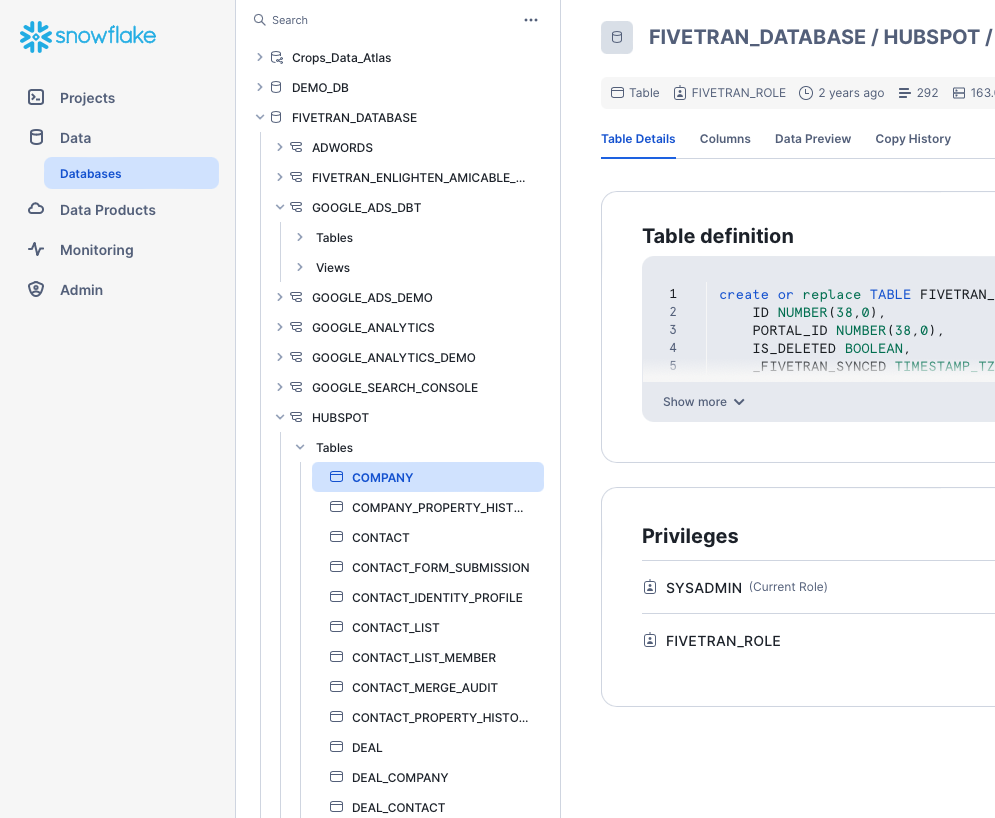The height and width of the screenshot is (818, 995).
Task: Click the FIVETRAN_DATABASE database icon in tree
Action: click(276, 117)
